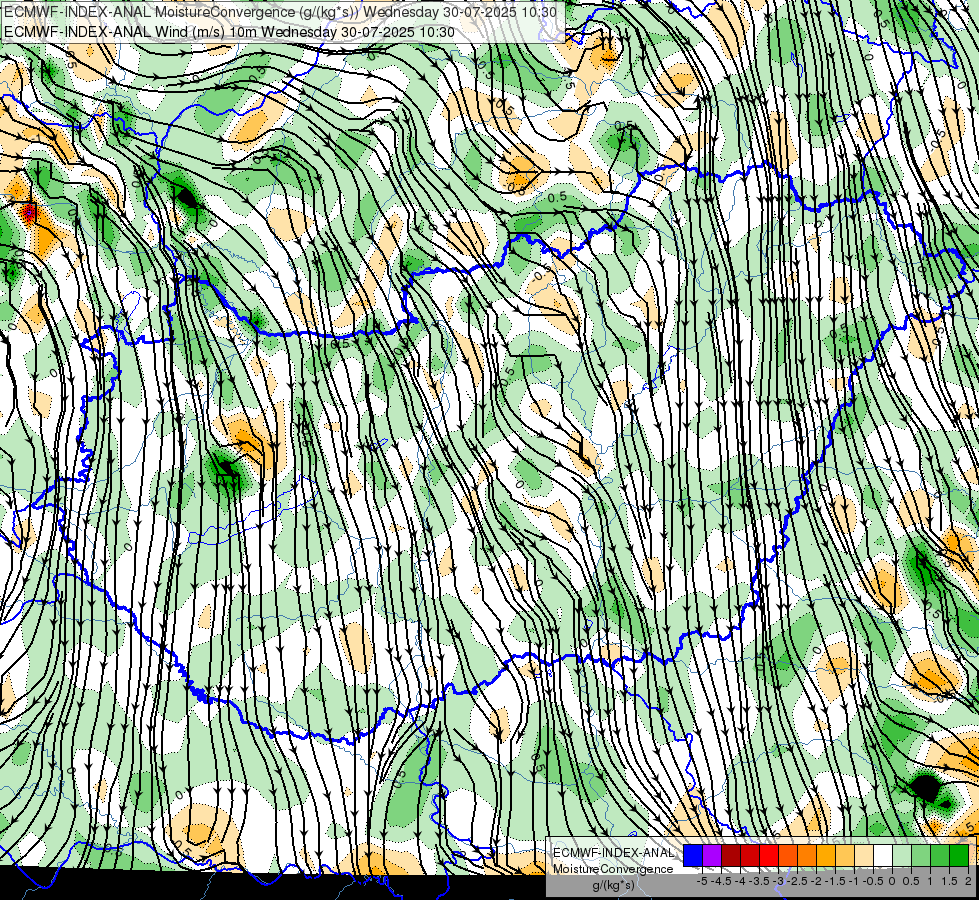Image resolution: width=979 pixels, height=900 pixels.
Task: Select the light orange swatch between -1.5 and -1
Action: point(845,856)
